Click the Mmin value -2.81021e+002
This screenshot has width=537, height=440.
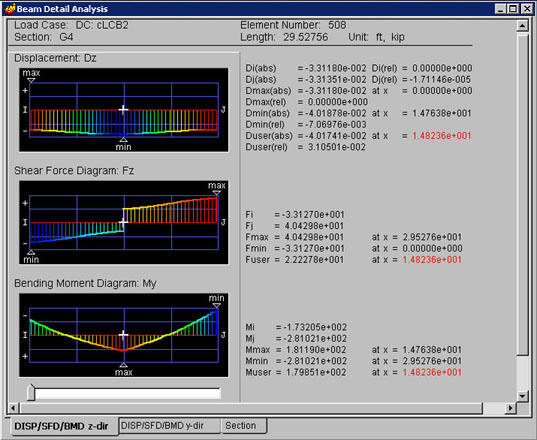[x=314, y=361]
